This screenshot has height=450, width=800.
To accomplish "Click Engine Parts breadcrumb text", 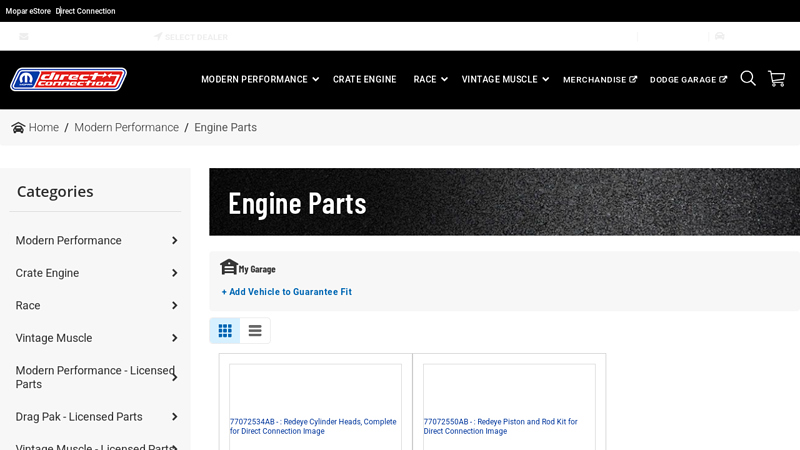I will tap(226, 128).
